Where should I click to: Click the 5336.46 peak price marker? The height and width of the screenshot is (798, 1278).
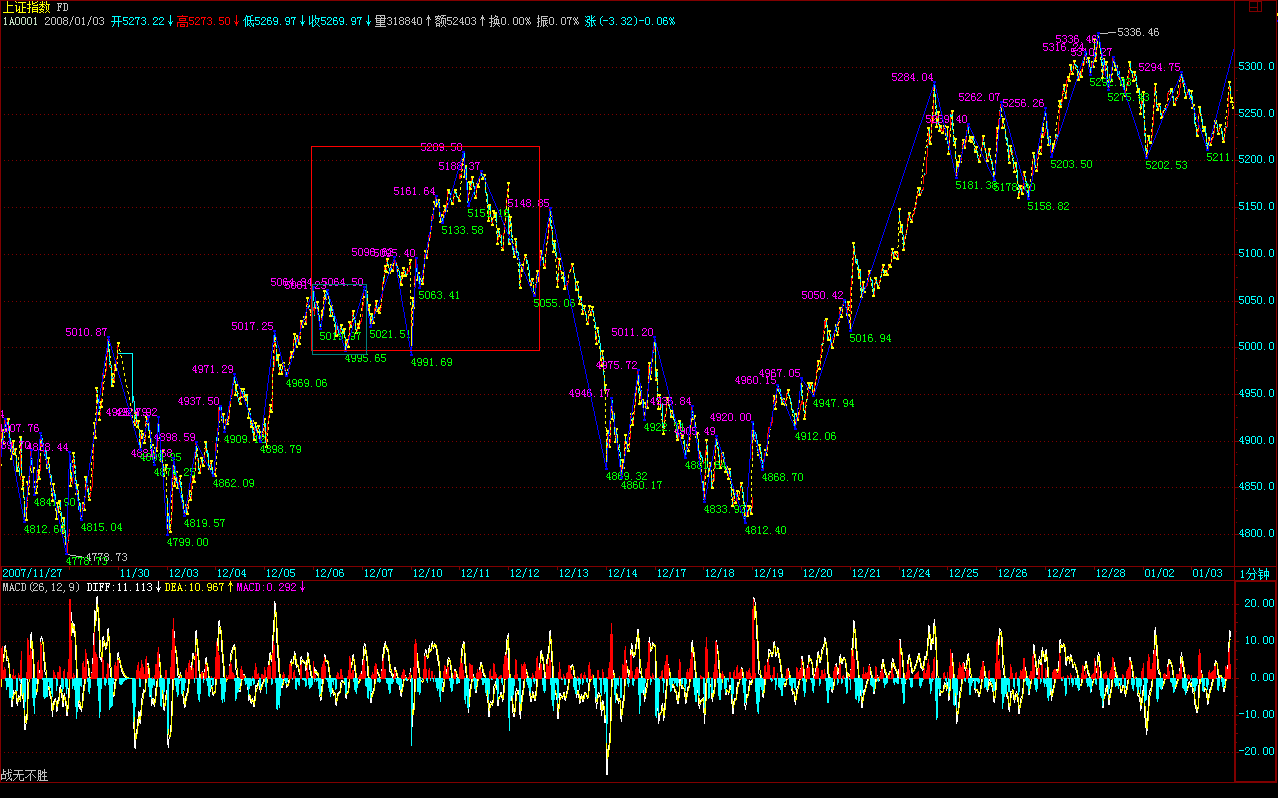point(1138,33)
